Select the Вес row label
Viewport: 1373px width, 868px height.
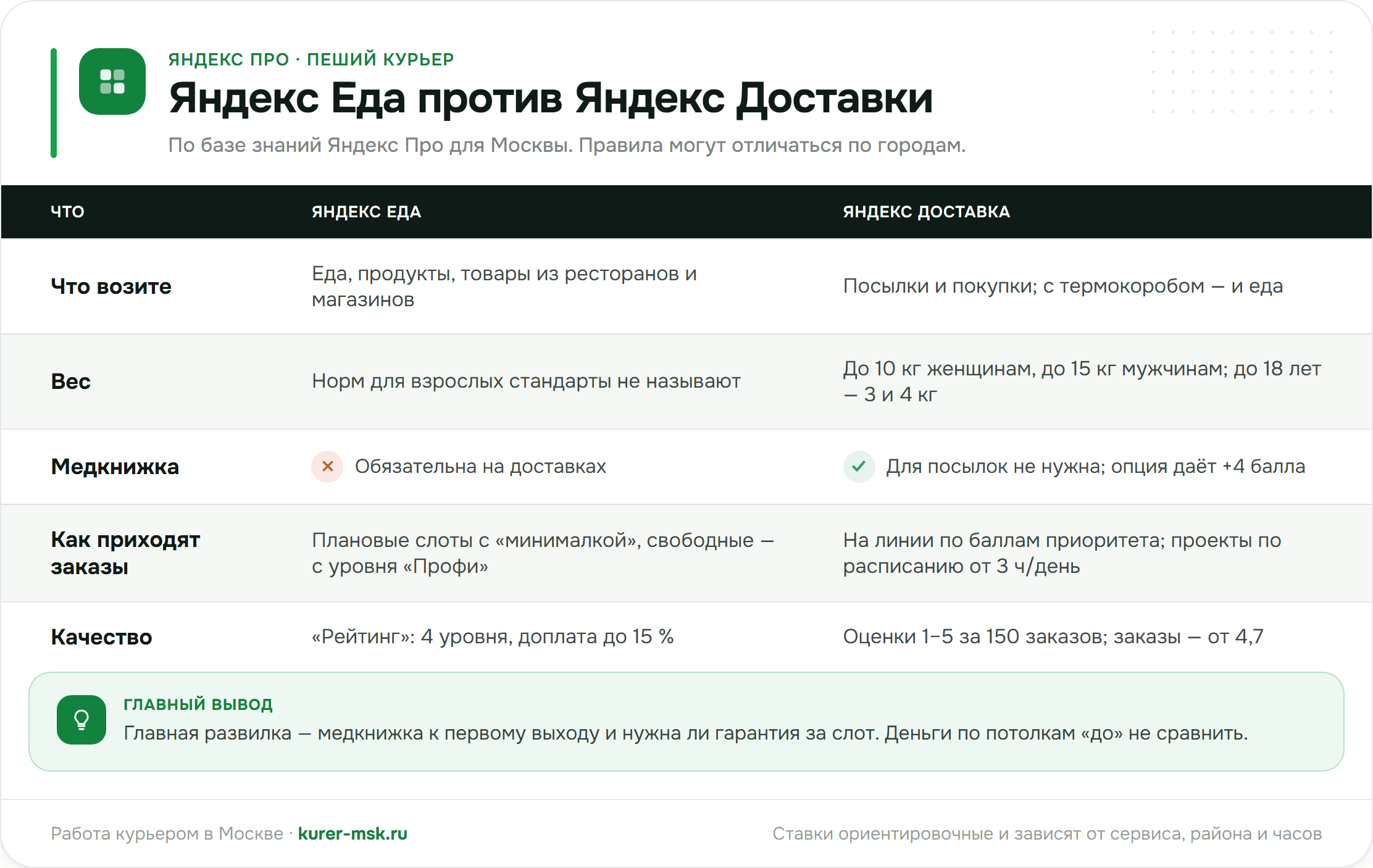(x=70, y=382)
